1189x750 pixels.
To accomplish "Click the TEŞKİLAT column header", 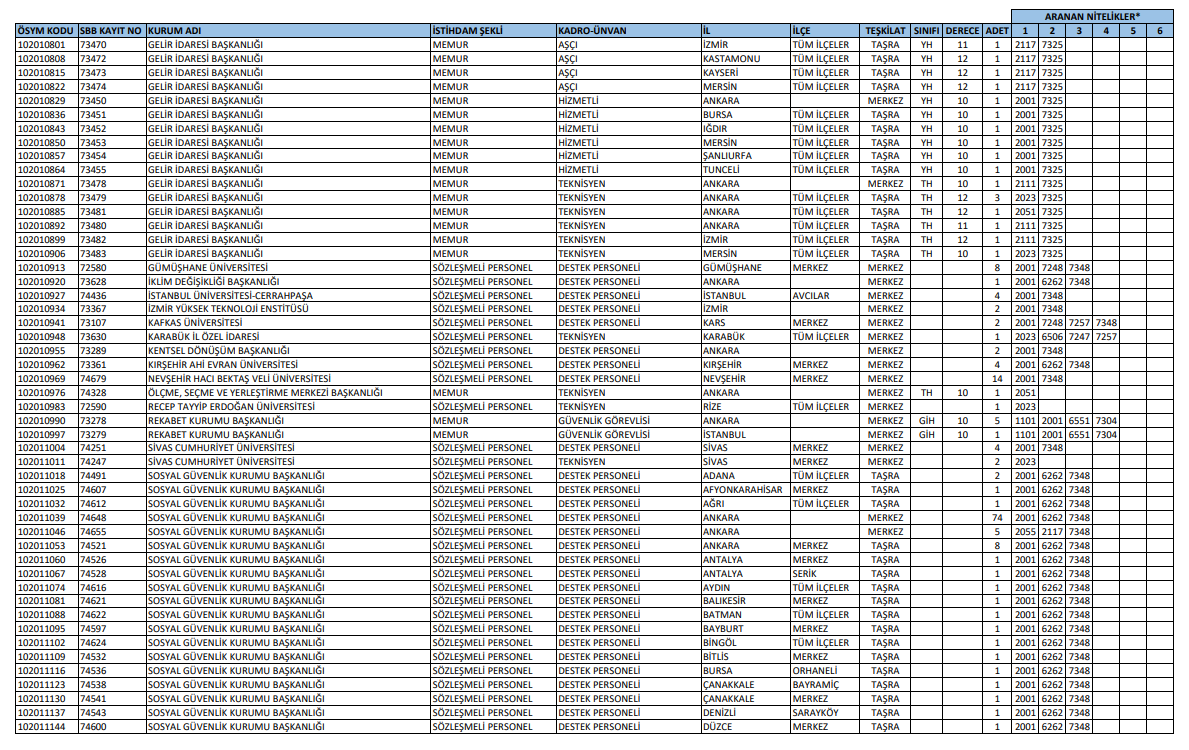I will pos(885,31).
